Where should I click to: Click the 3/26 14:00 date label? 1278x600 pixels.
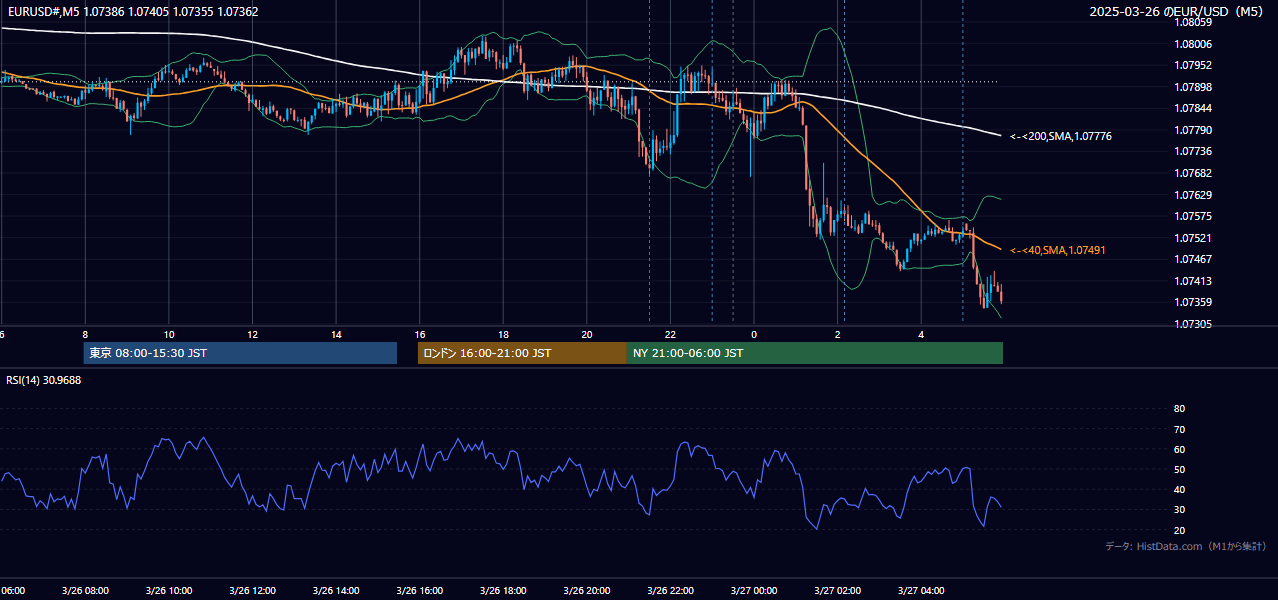(x=336, y=591)
